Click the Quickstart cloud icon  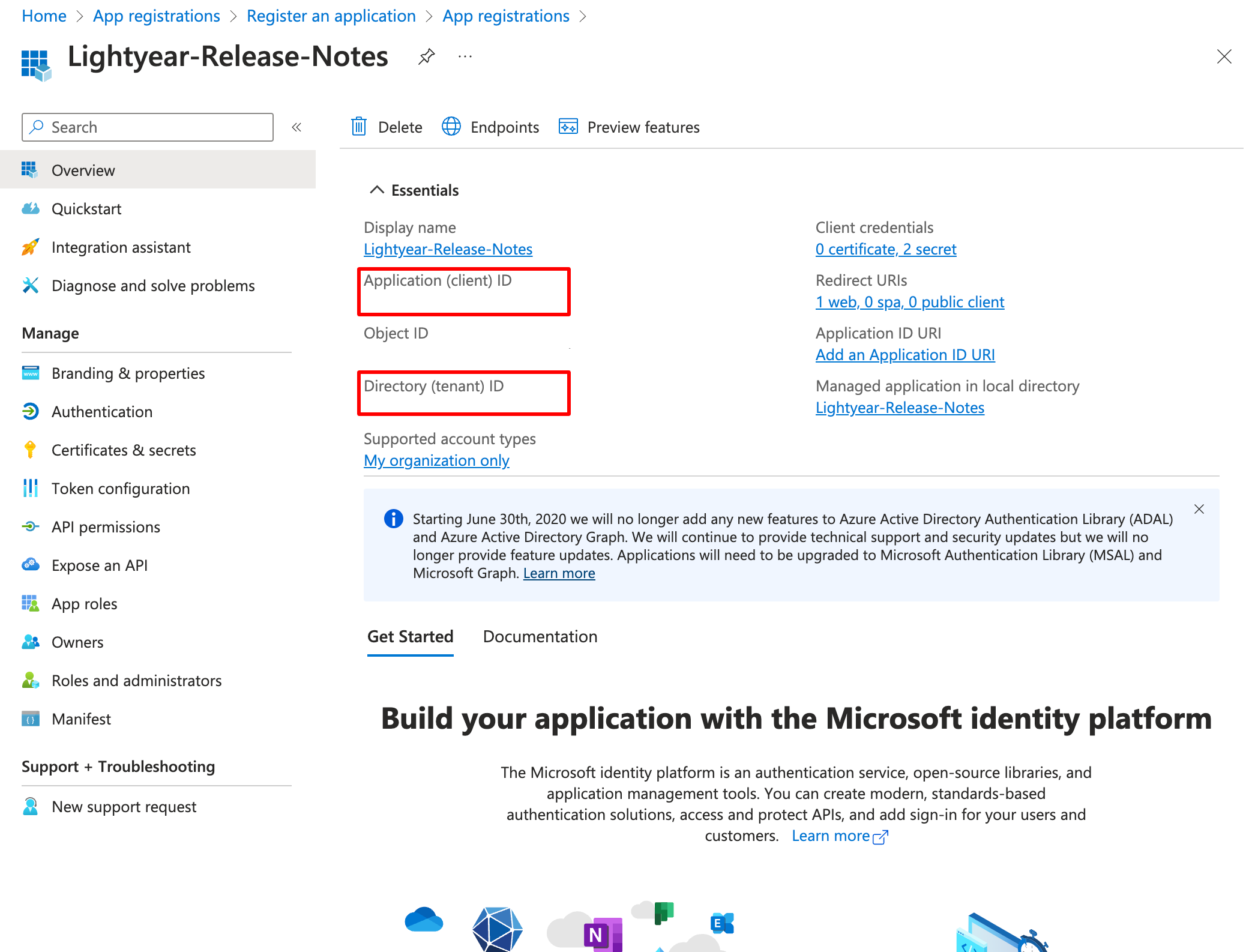(30, 208)
